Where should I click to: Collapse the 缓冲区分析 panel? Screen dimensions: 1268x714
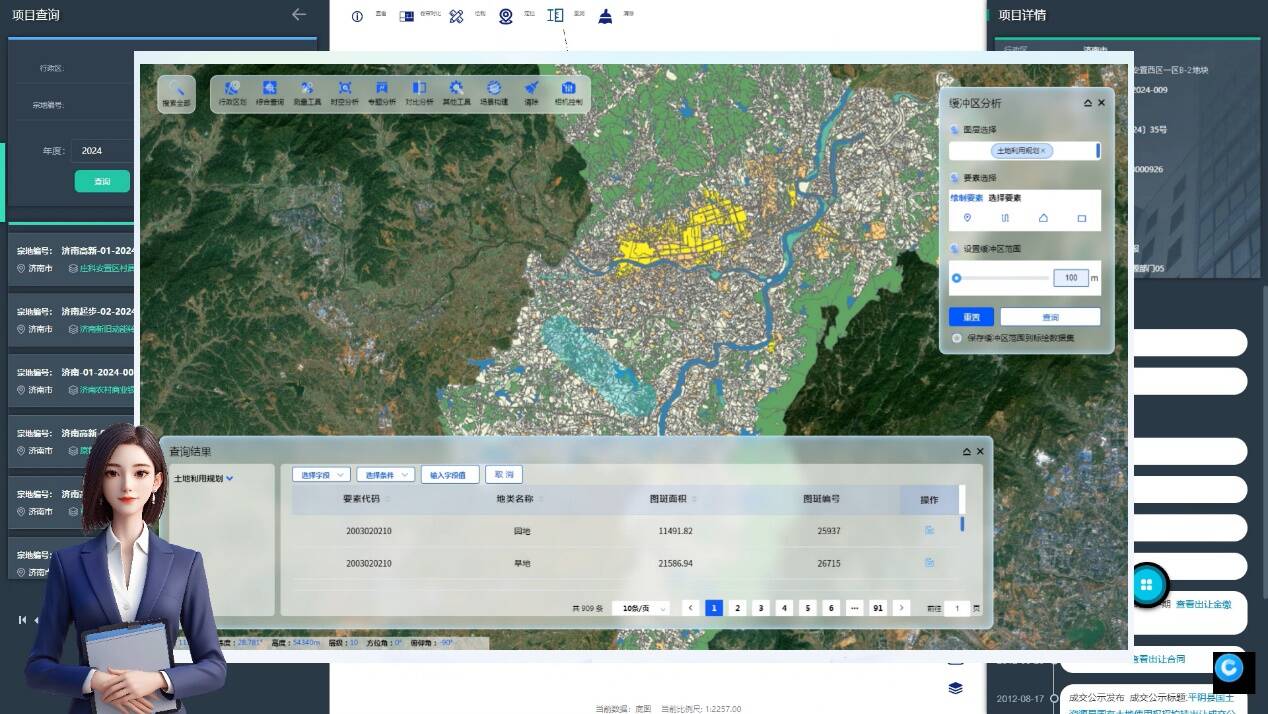tap(1087, 103)
